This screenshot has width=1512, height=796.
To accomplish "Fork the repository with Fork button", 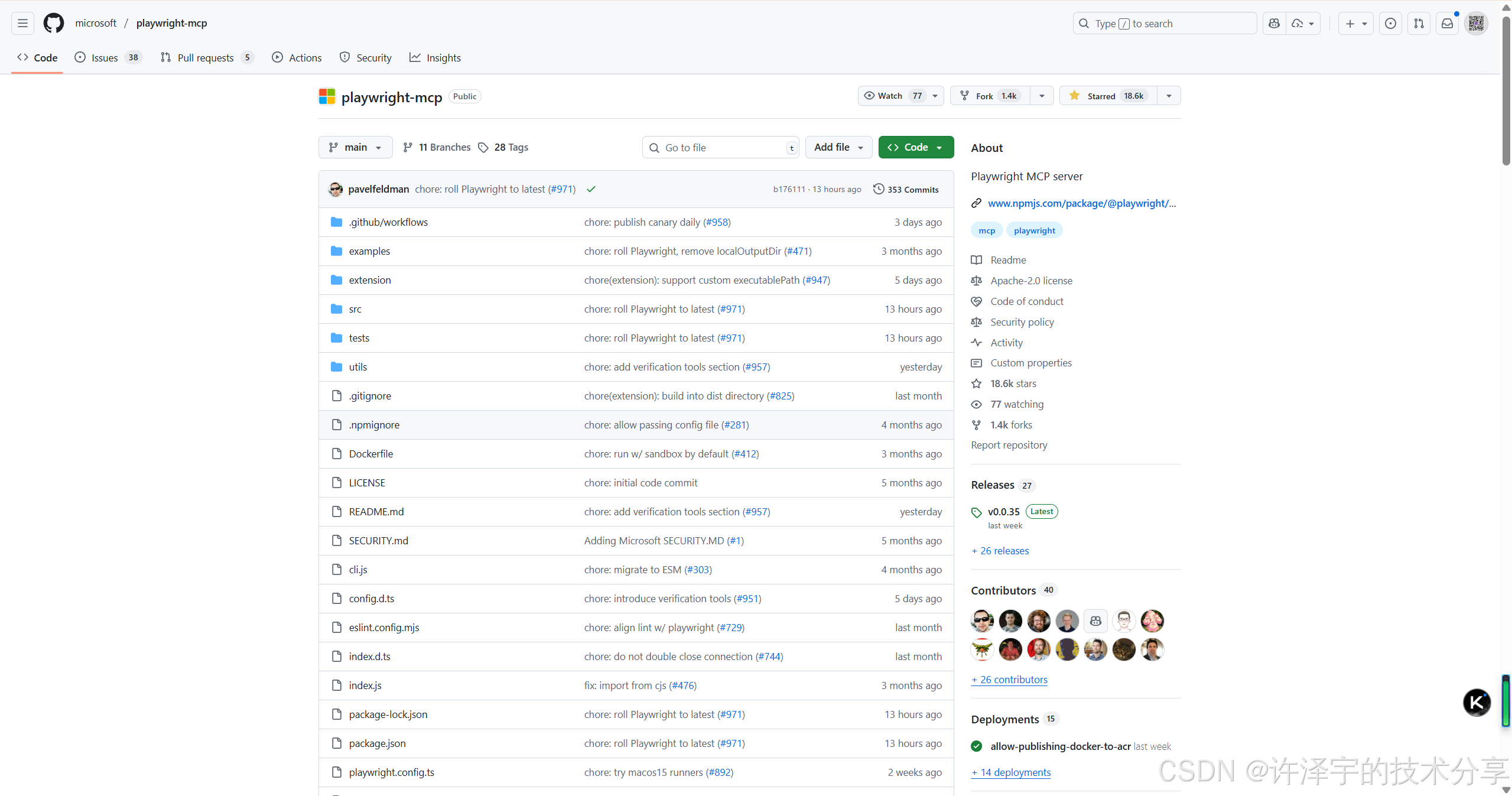I will click(990, 96).
